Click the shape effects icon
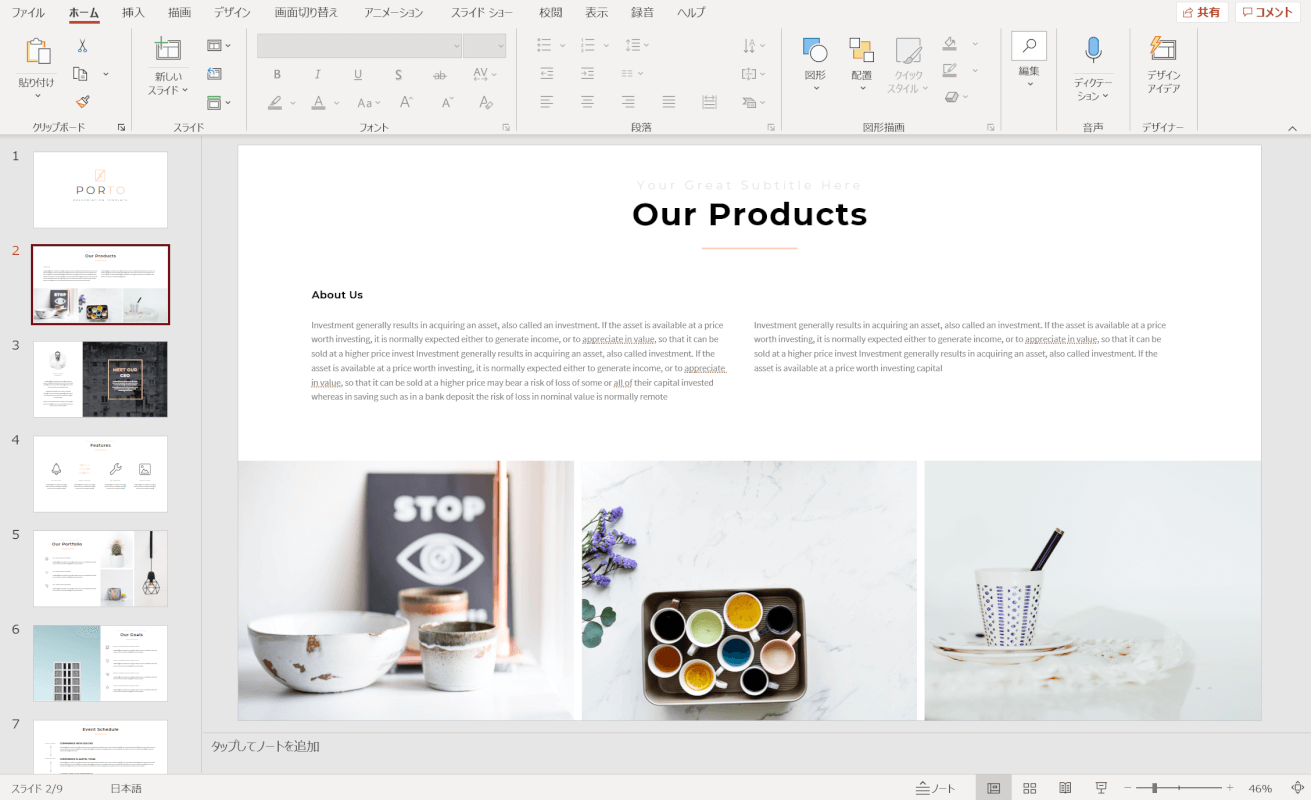This screenshot has width=1311, height=800. (x=950, y=97)
